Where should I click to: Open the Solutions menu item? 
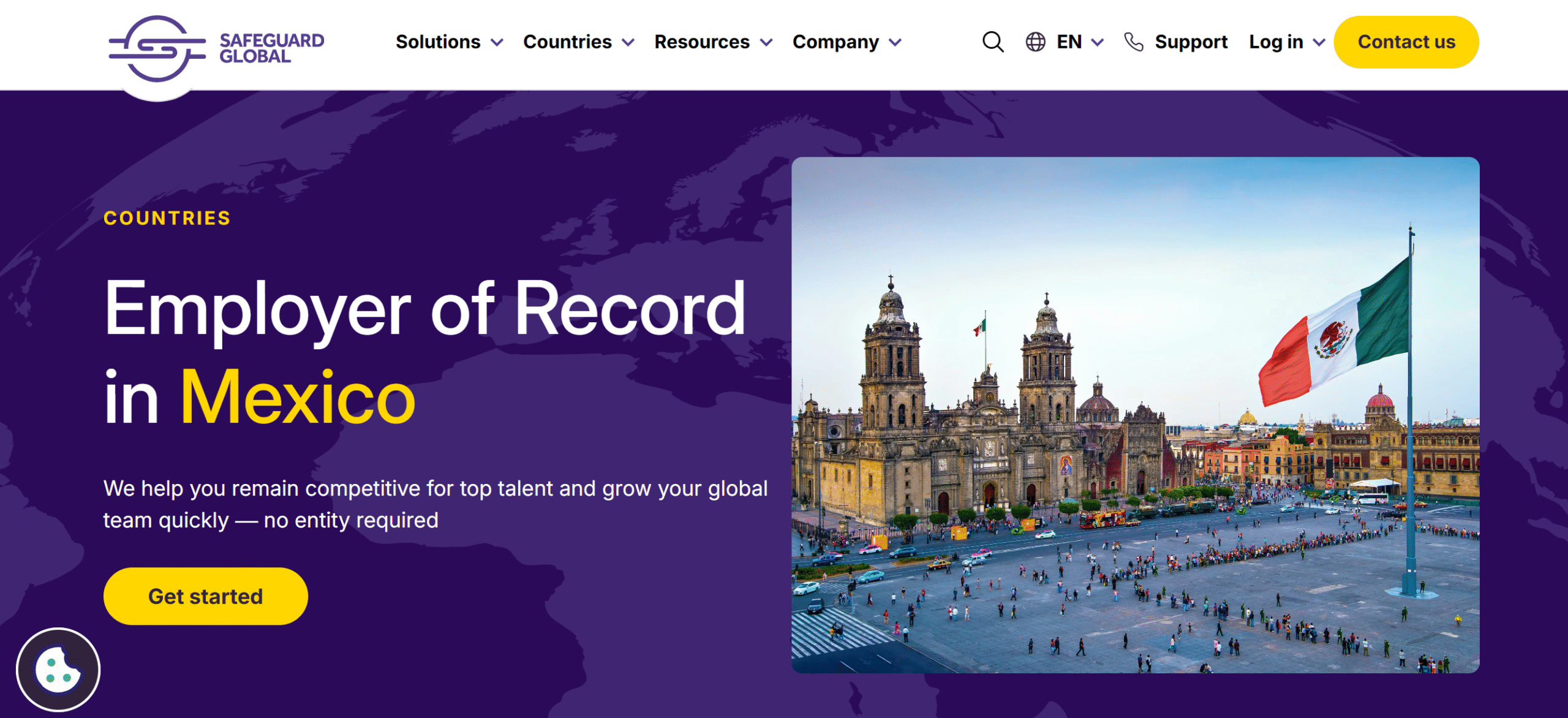click(x=438, y=42)
